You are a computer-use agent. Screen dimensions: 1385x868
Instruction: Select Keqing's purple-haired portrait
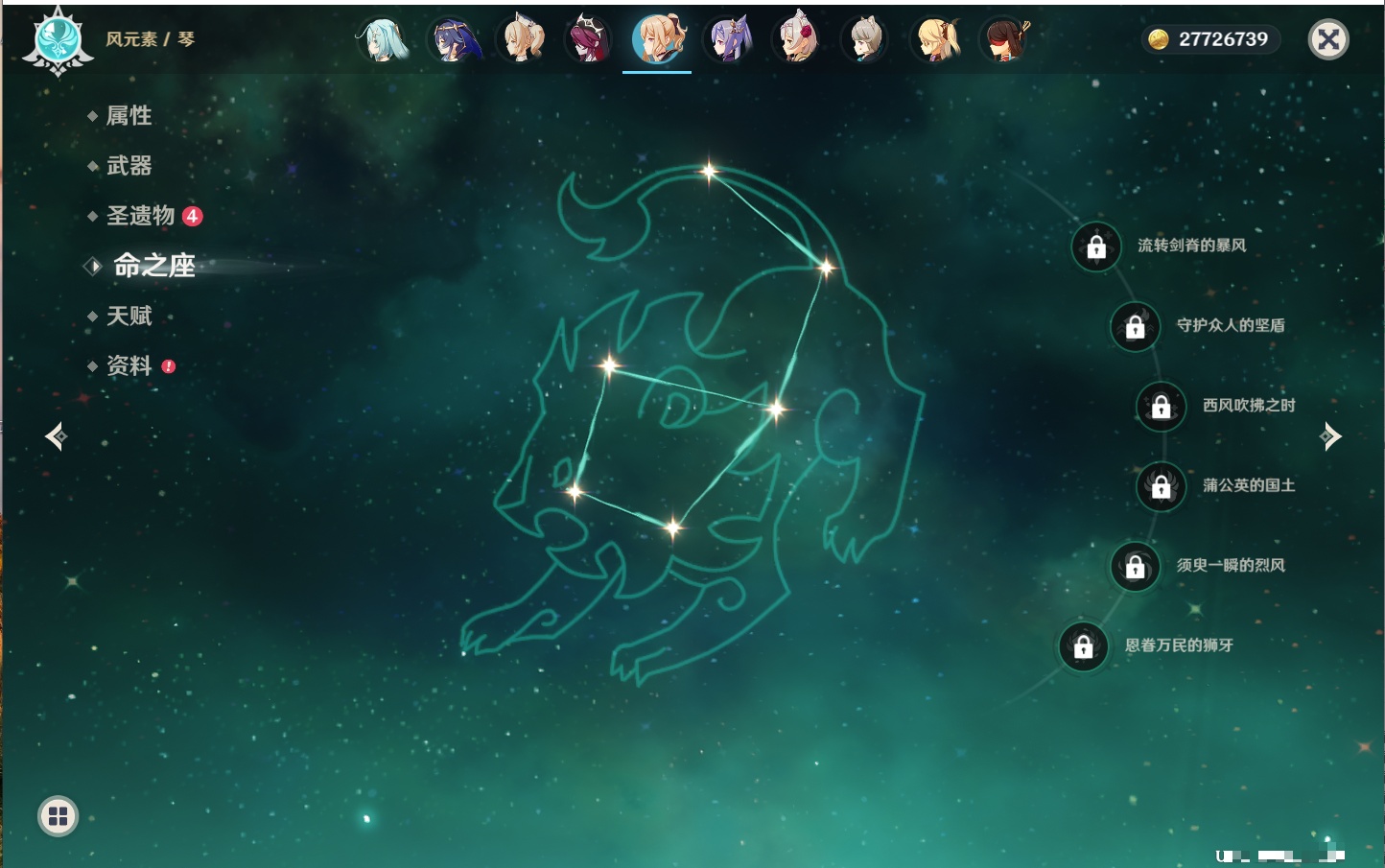[728, 40]
